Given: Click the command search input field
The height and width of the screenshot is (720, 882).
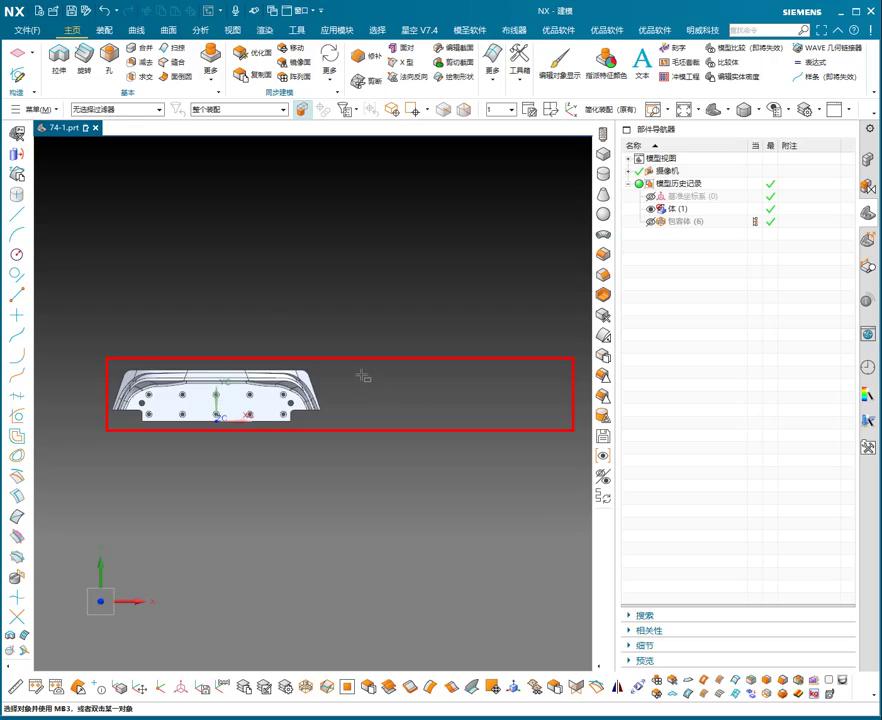Looking at the screenshot, I should coord(763,30).
